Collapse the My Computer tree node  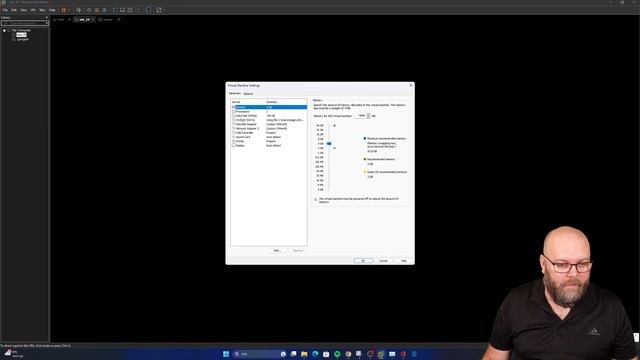pyautogui.click(x=4, y=30)
